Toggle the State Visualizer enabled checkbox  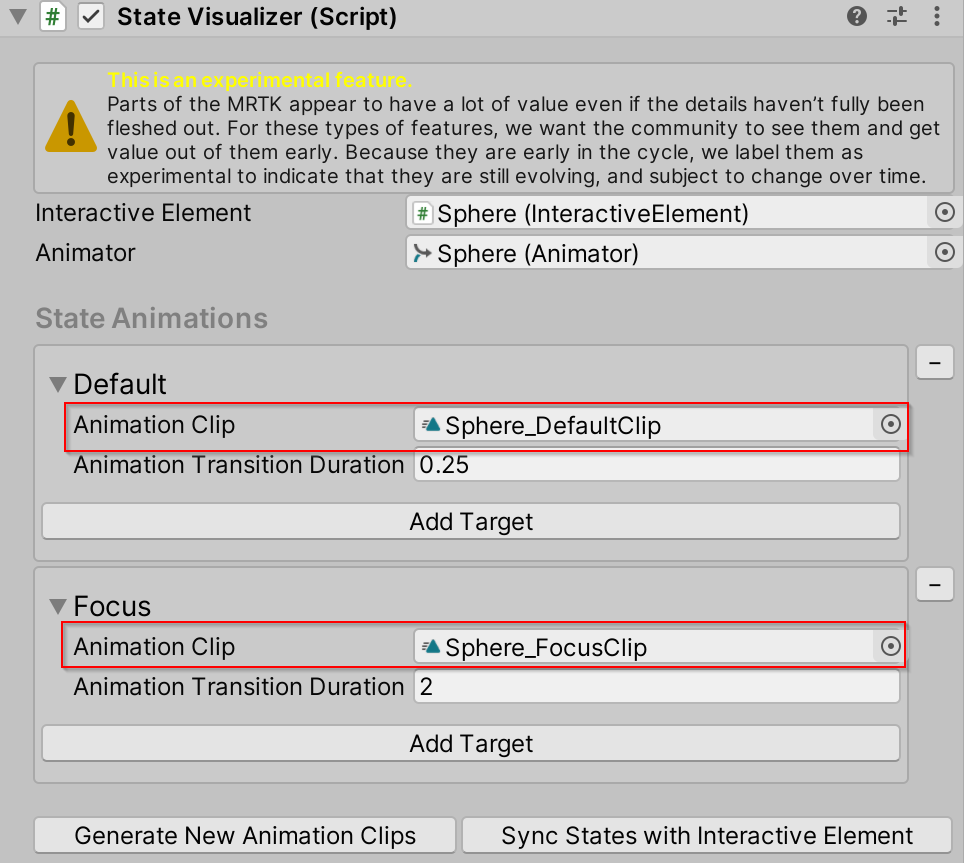90,17
